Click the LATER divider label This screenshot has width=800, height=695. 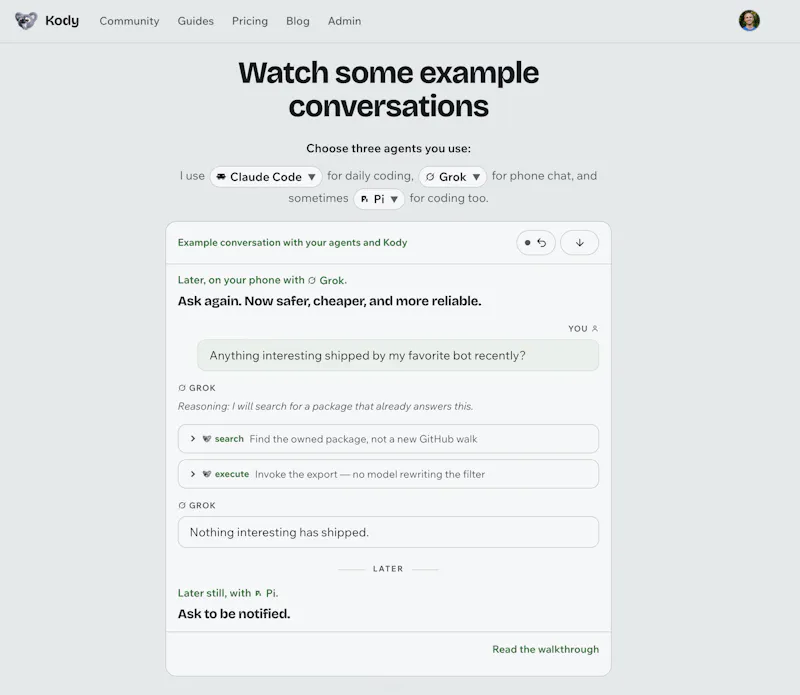click(388, 568)
